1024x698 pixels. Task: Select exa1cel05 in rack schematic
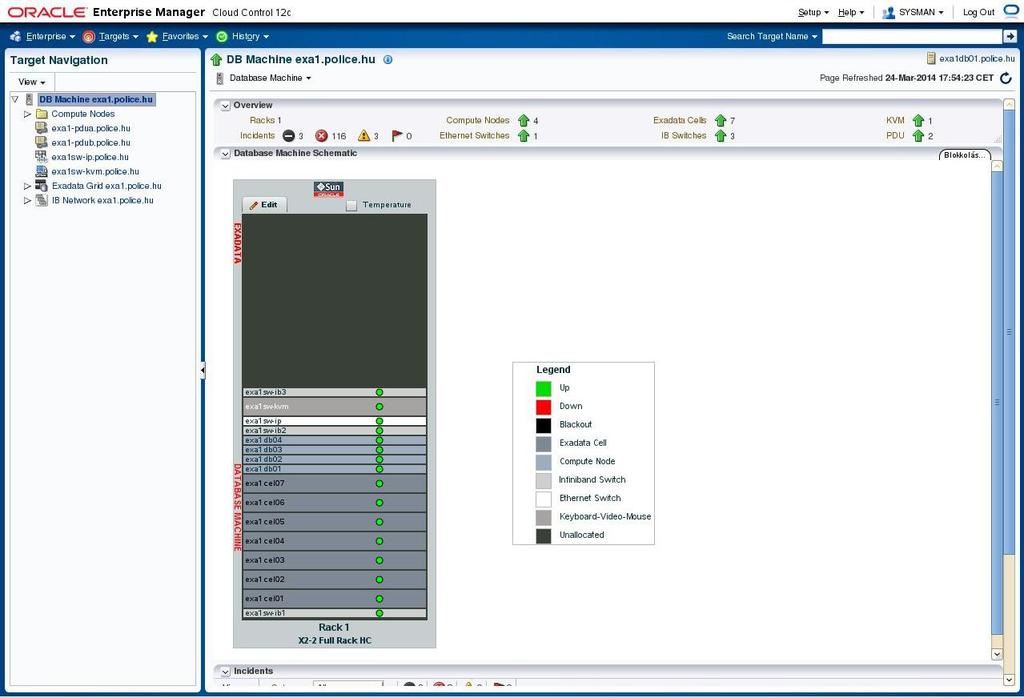334,522
